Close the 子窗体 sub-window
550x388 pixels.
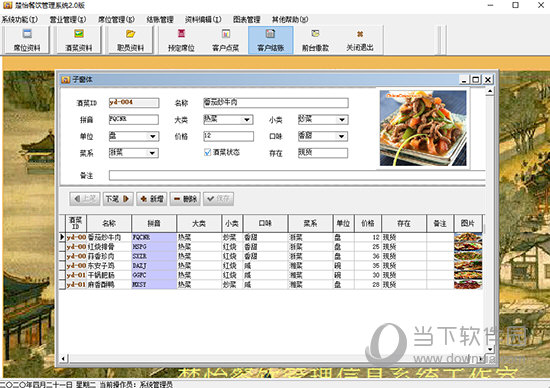(x=488, y=80)
